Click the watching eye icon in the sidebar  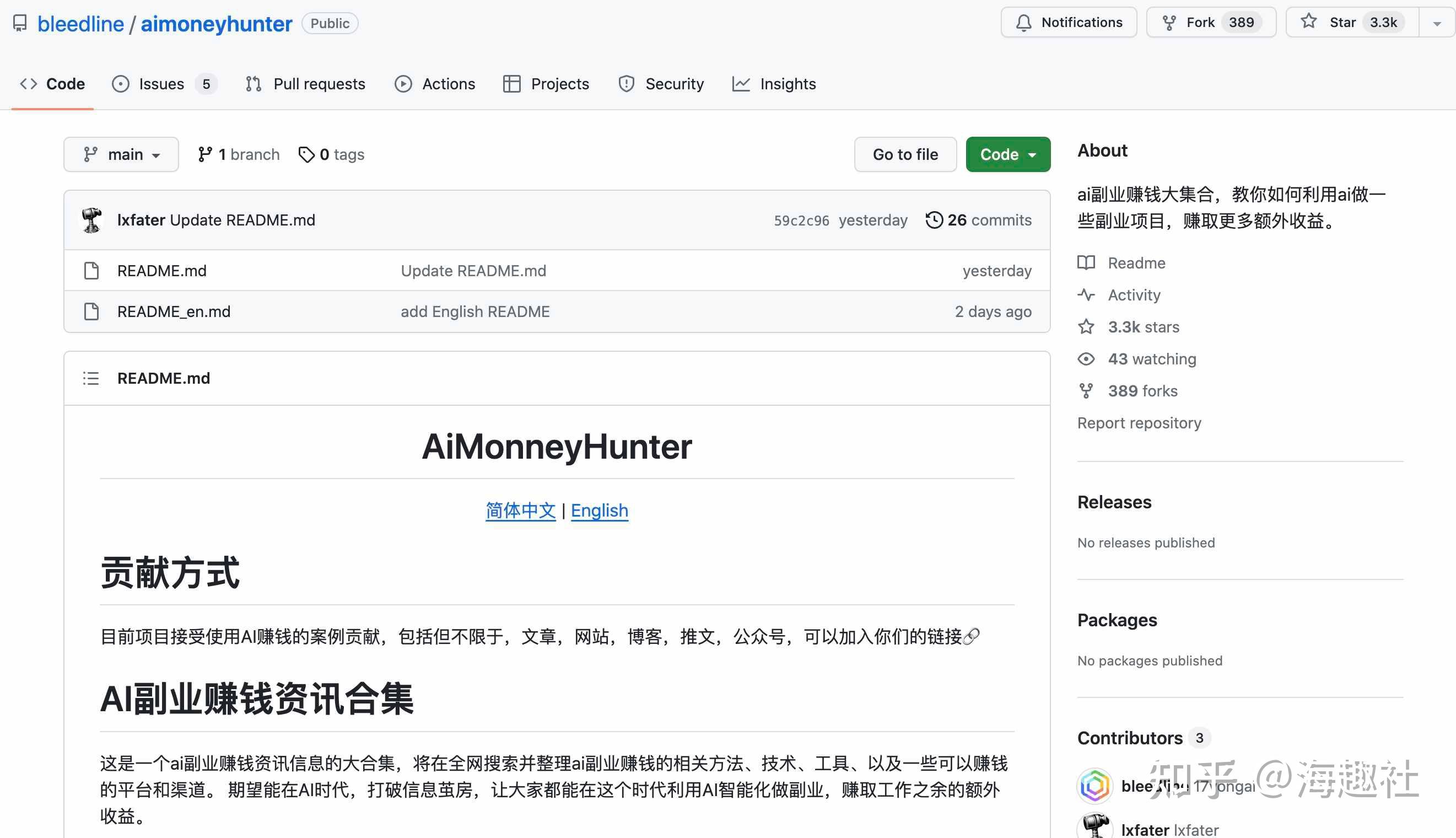(1086, 358)
